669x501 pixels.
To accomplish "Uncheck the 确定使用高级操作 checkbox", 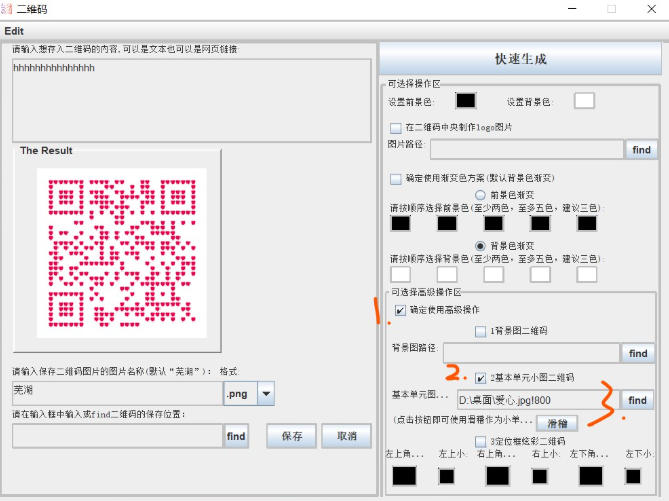I will (x=400, y=310).
